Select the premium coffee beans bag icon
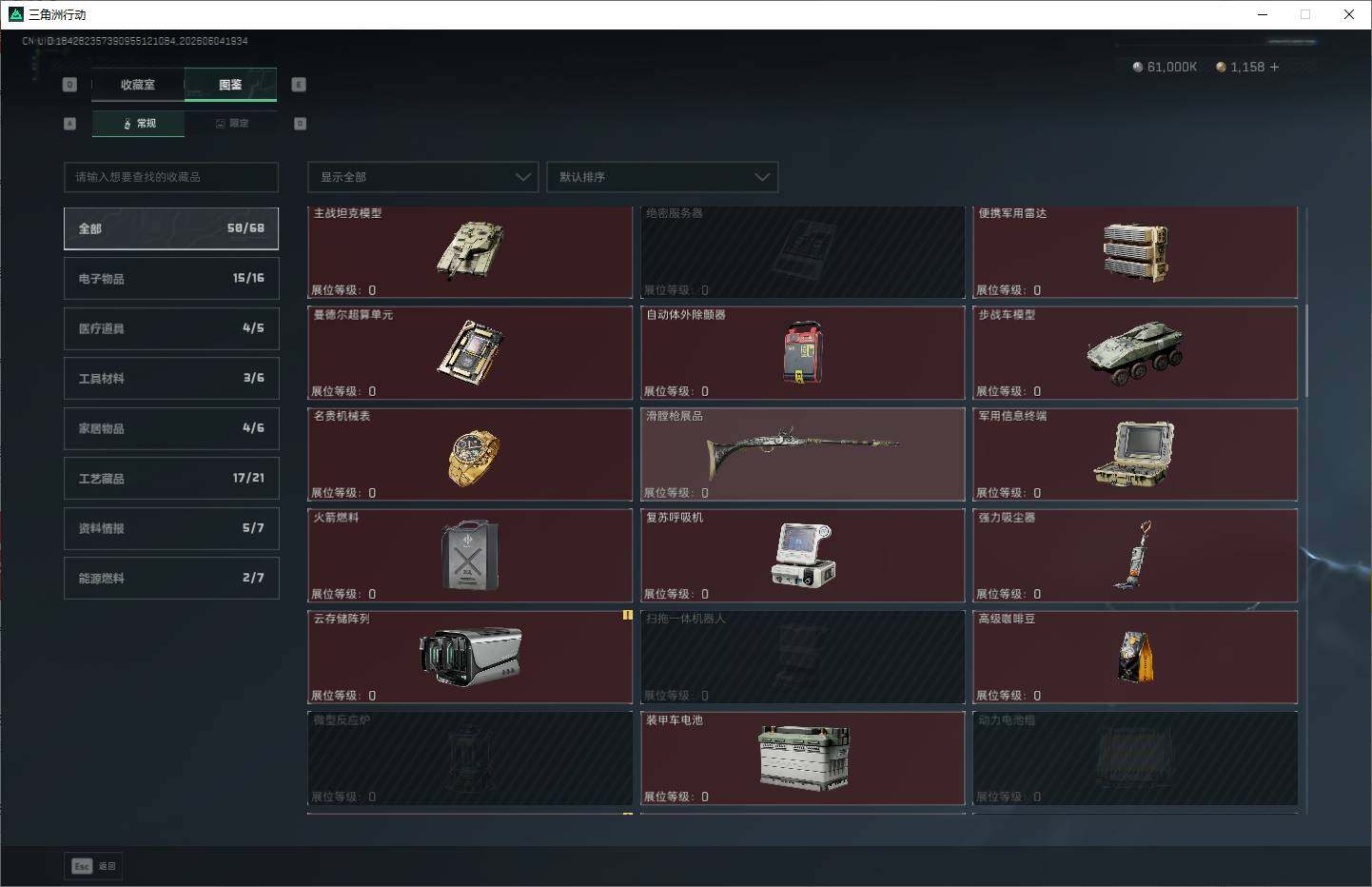 coord(1135,657)
